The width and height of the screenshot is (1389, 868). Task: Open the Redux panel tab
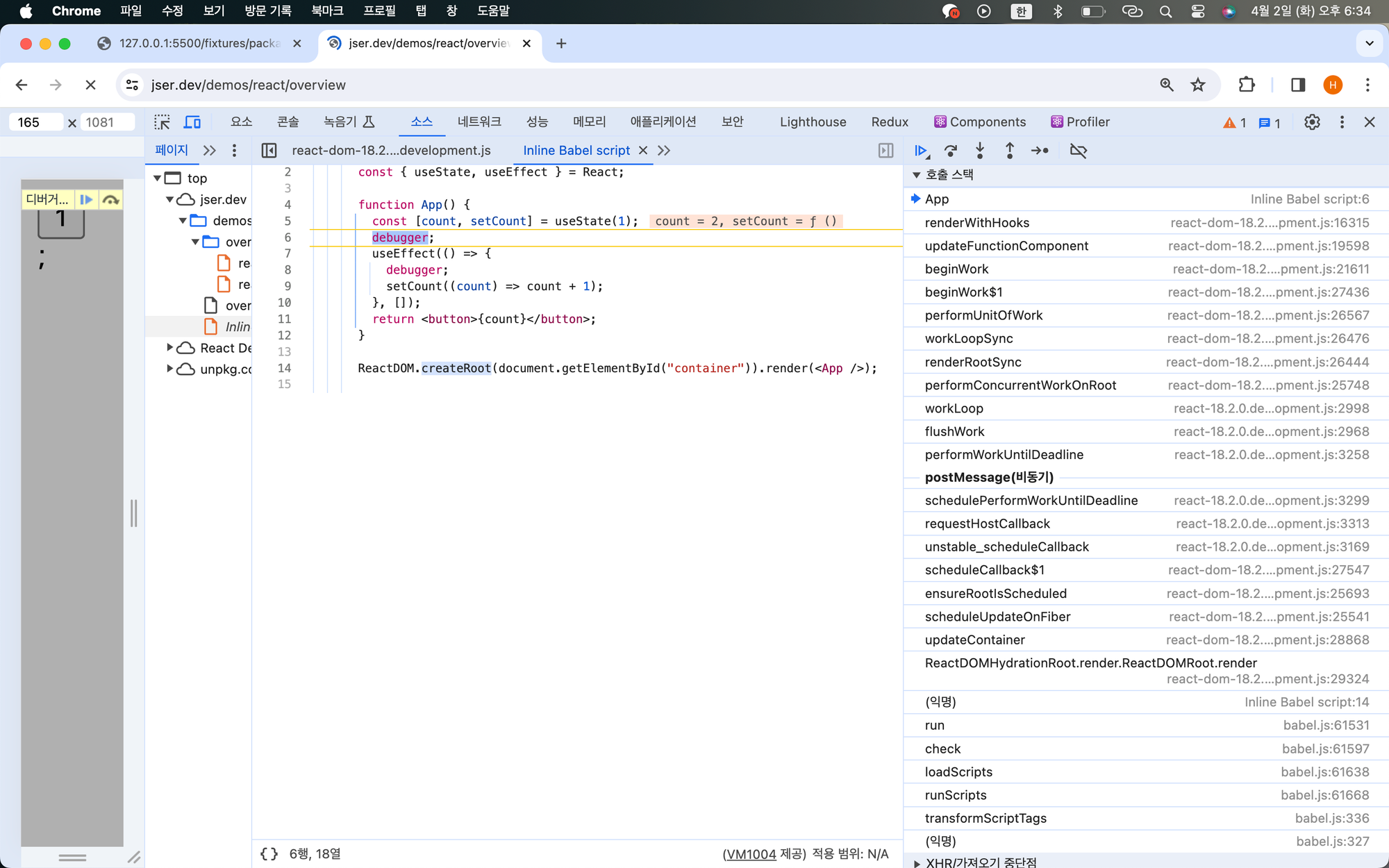click(x=890, y=122)
